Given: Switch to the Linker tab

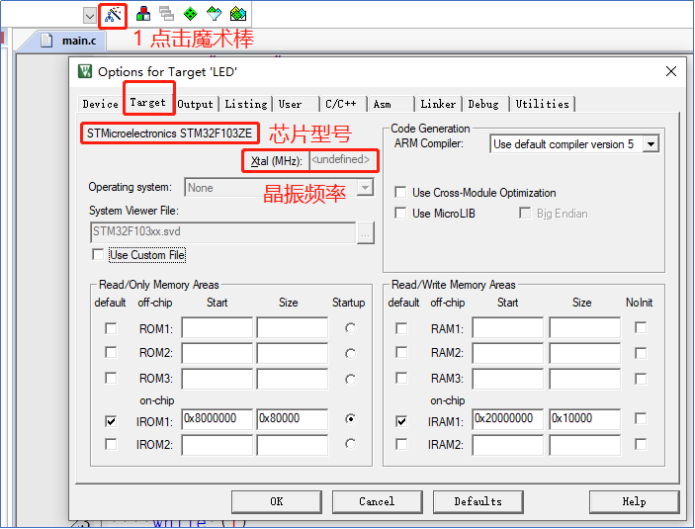Looking at the screenshot, I should [x=438, y=104].
